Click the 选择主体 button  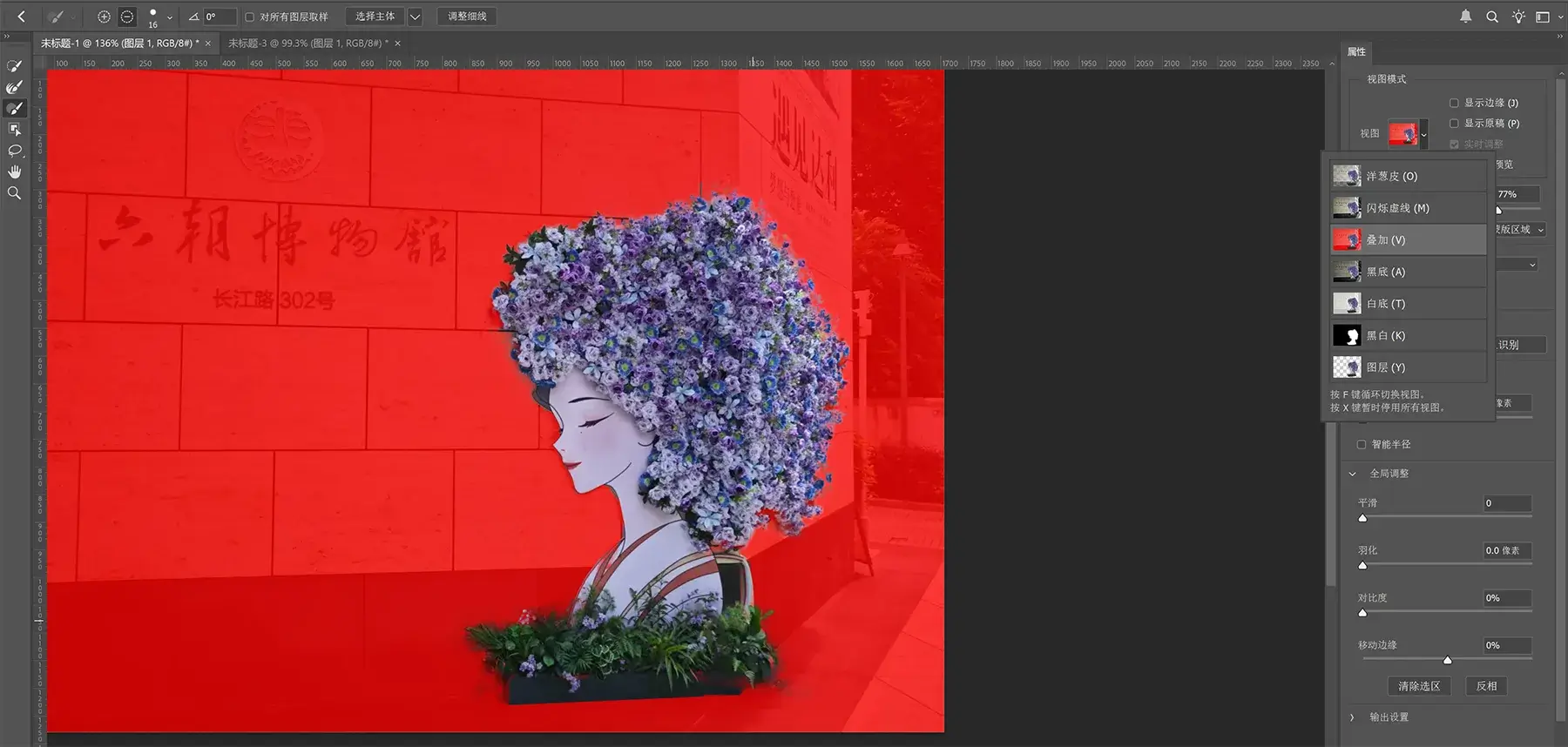pyautogui.click(x=375, y=17)
